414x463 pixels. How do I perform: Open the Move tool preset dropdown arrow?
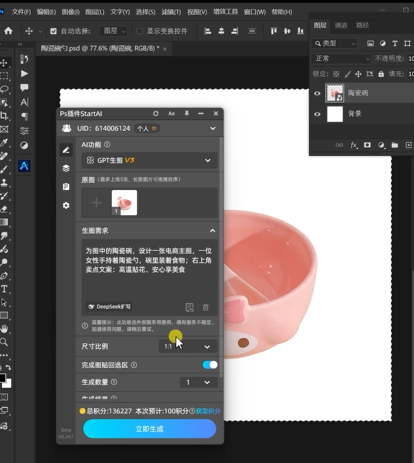pos(40,32)
